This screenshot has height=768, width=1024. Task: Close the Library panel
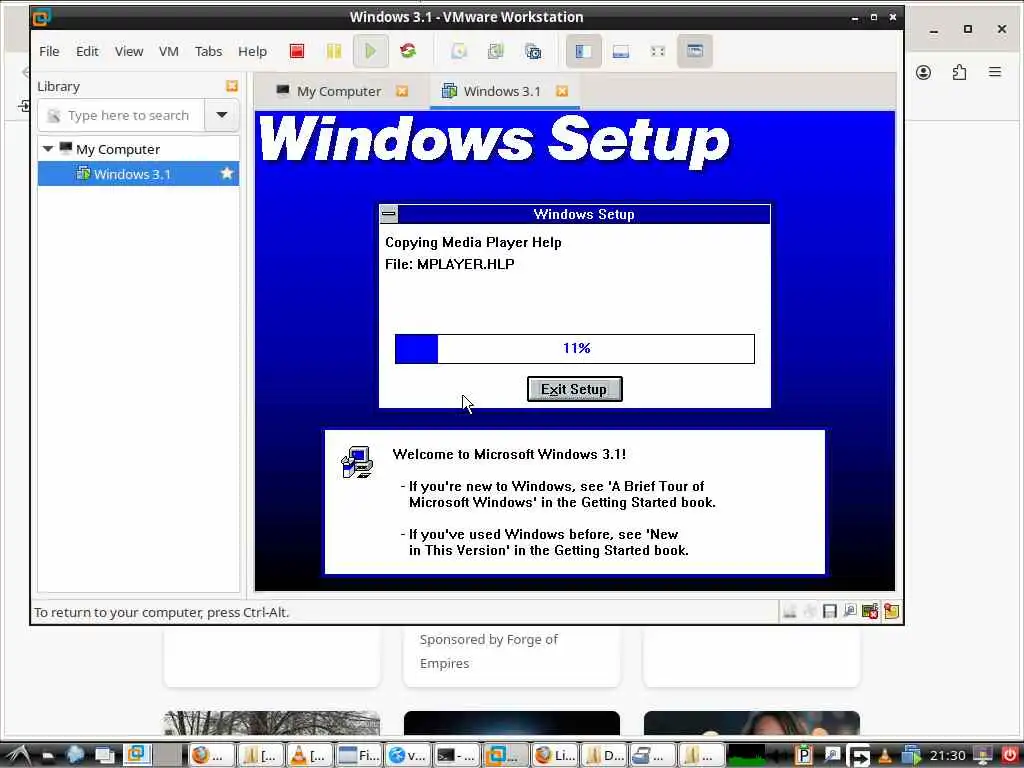[231, 86]
